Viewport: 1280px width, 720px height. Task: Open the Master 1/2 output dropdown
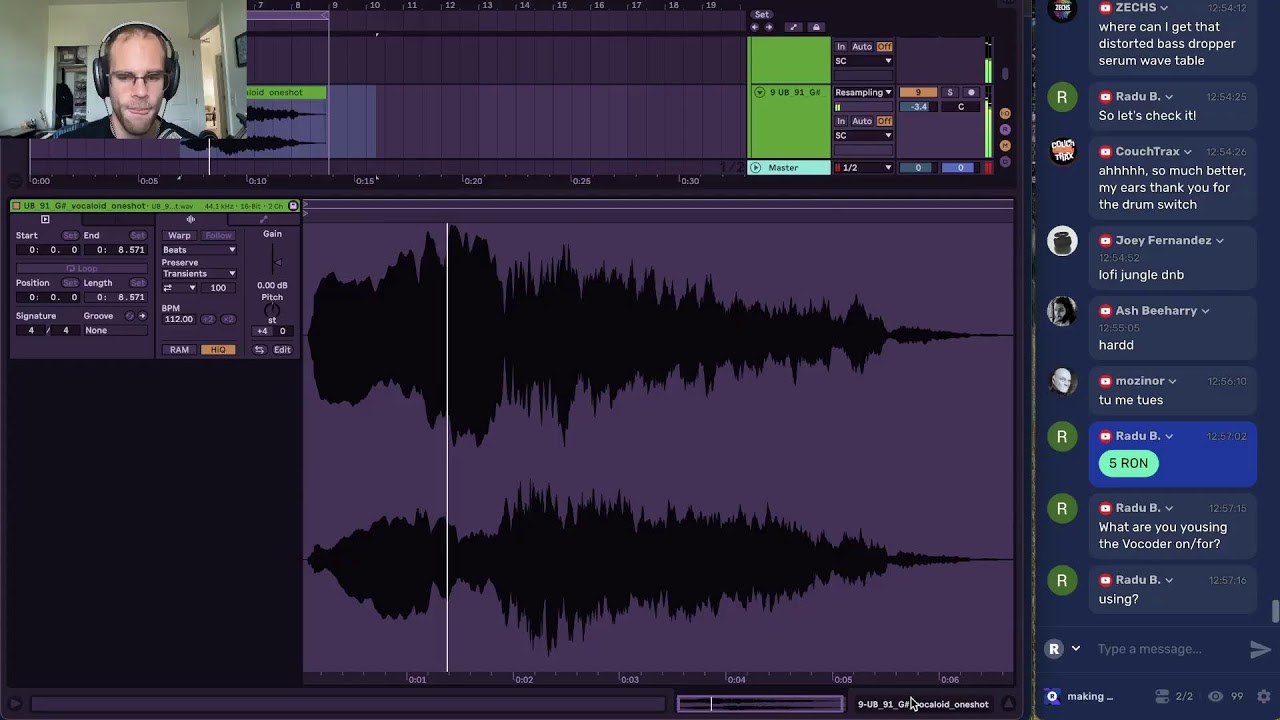[864, 168]
